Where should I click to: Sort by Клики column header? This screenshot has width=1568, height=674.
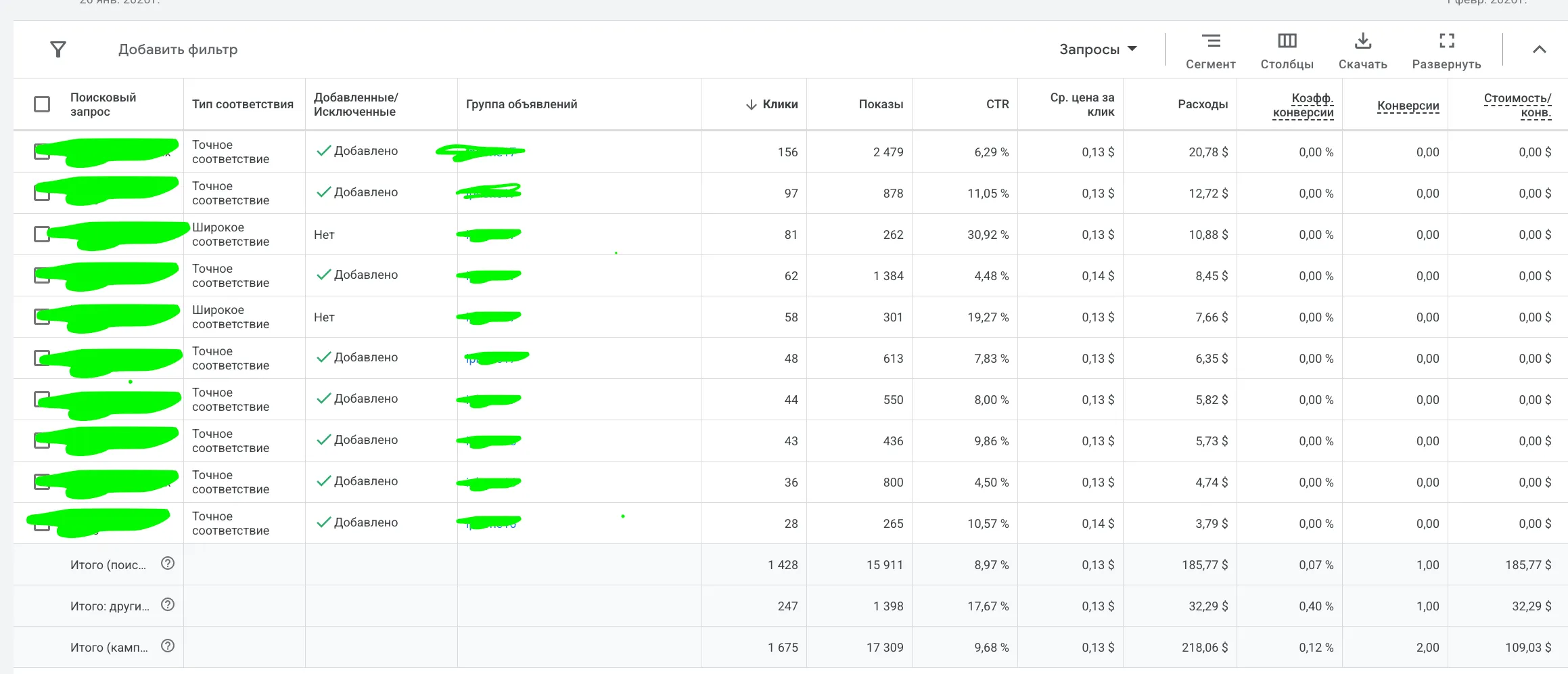780,104
